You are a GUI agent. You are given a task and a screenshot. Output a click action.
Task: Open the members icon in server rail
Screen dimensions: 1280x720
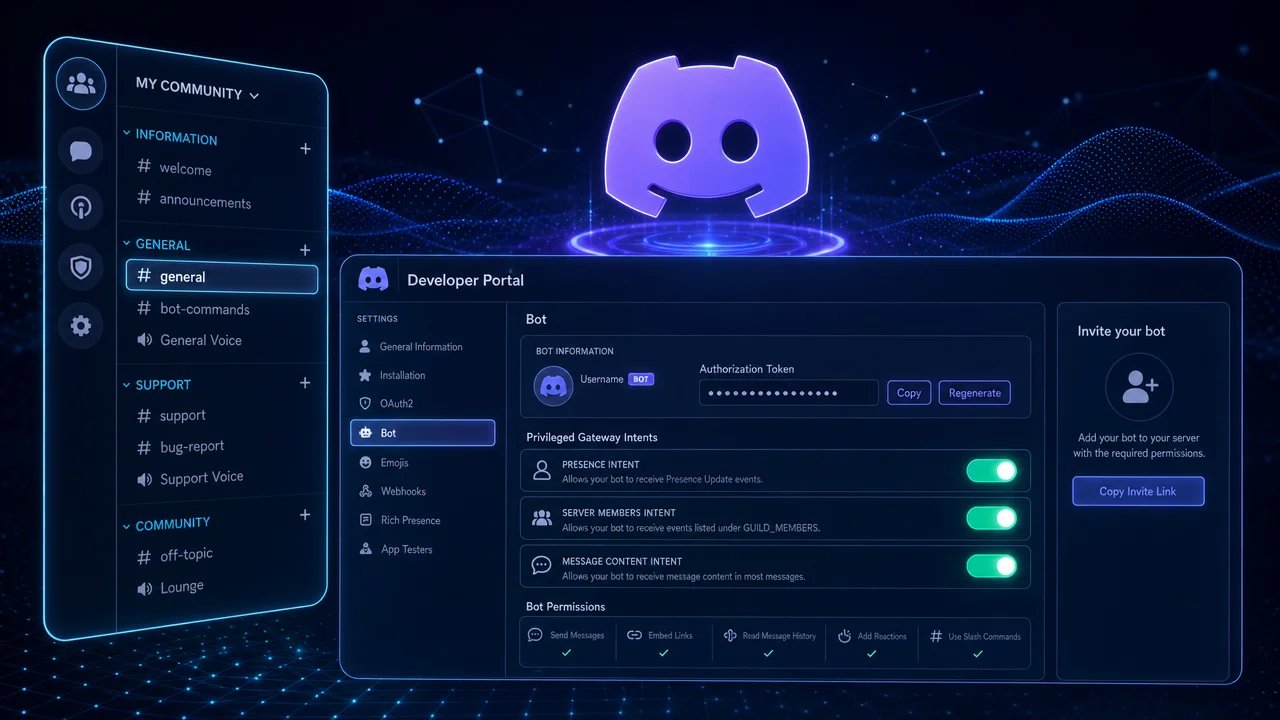tap(80, 84)
